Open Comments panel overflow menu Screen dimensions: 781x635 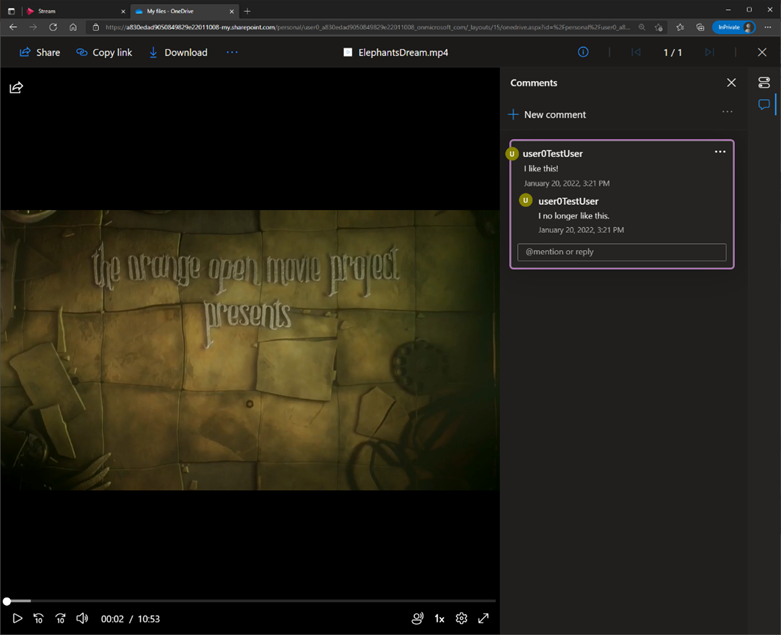727,112
